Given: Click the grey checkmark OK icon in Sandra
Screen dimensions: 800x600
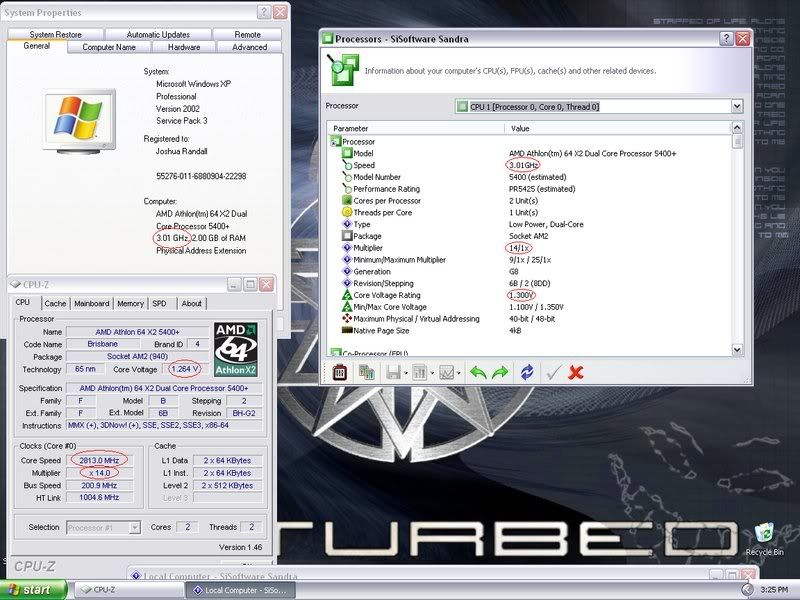Looking at the screenshot, I should tap(554, 372).
